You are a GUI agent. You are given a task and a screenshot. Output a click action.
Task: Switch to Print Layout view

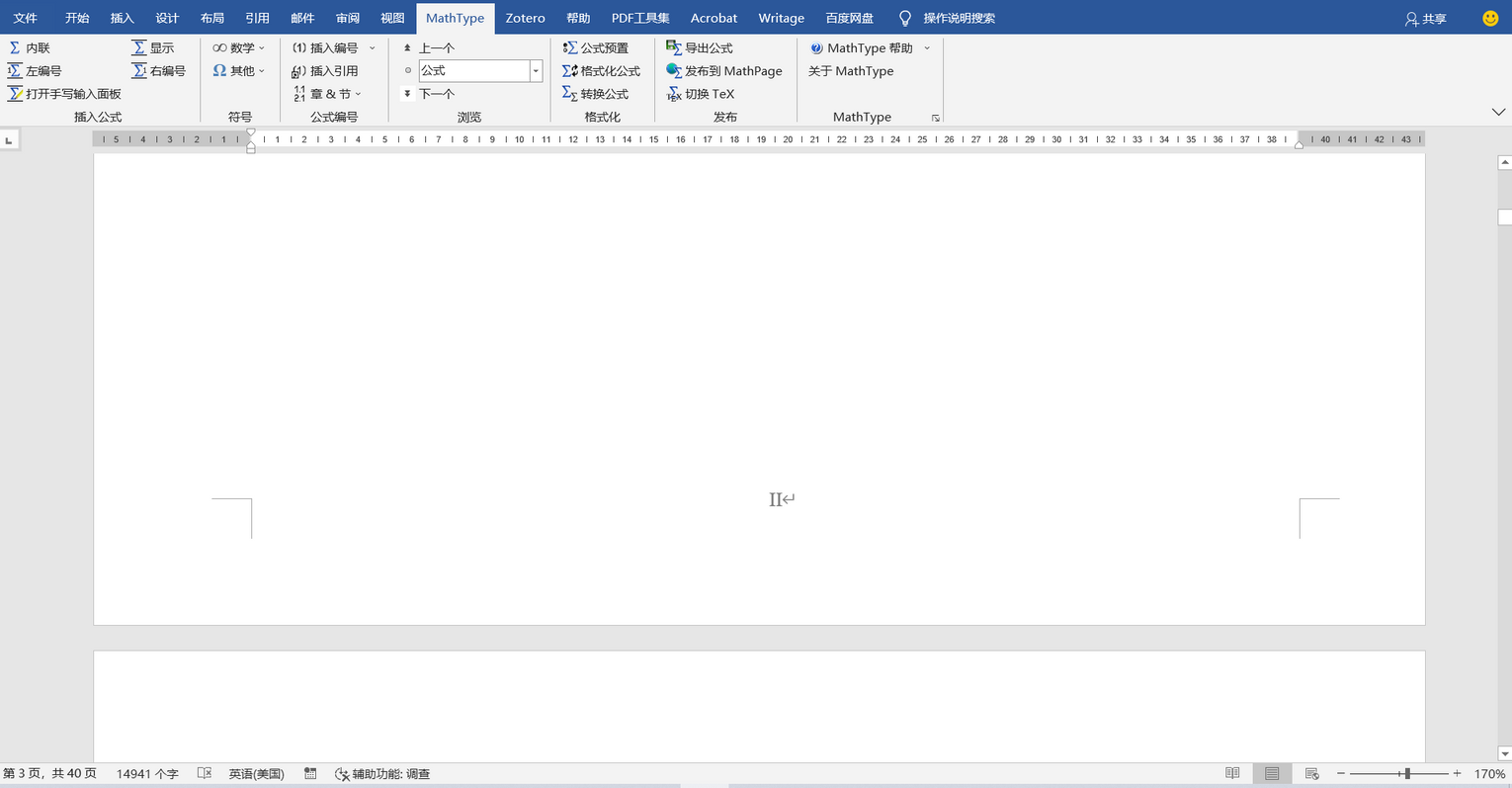coord(1272,773)
